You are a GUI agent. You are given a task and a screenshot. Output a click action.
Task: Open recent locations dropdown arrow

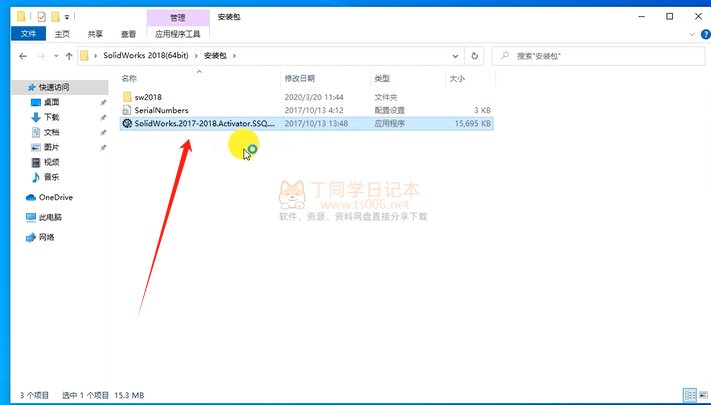56,56
